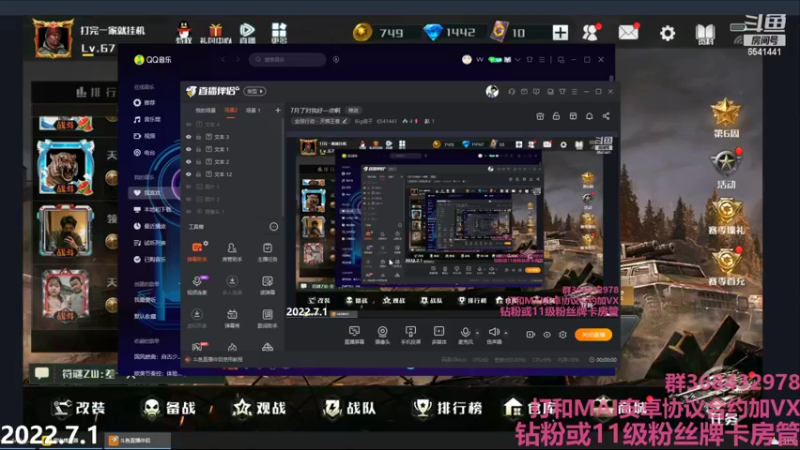Viewport: 800px width, 450px height.
Task: Open the first scene tab in the list
Action: [206, 110]
